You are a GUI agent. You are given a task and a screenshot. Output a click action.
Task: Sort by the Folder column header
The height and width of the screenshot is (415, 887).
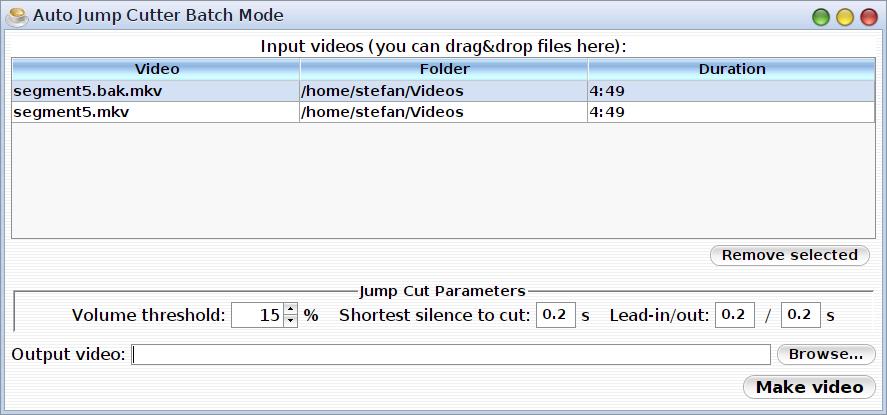444,69
